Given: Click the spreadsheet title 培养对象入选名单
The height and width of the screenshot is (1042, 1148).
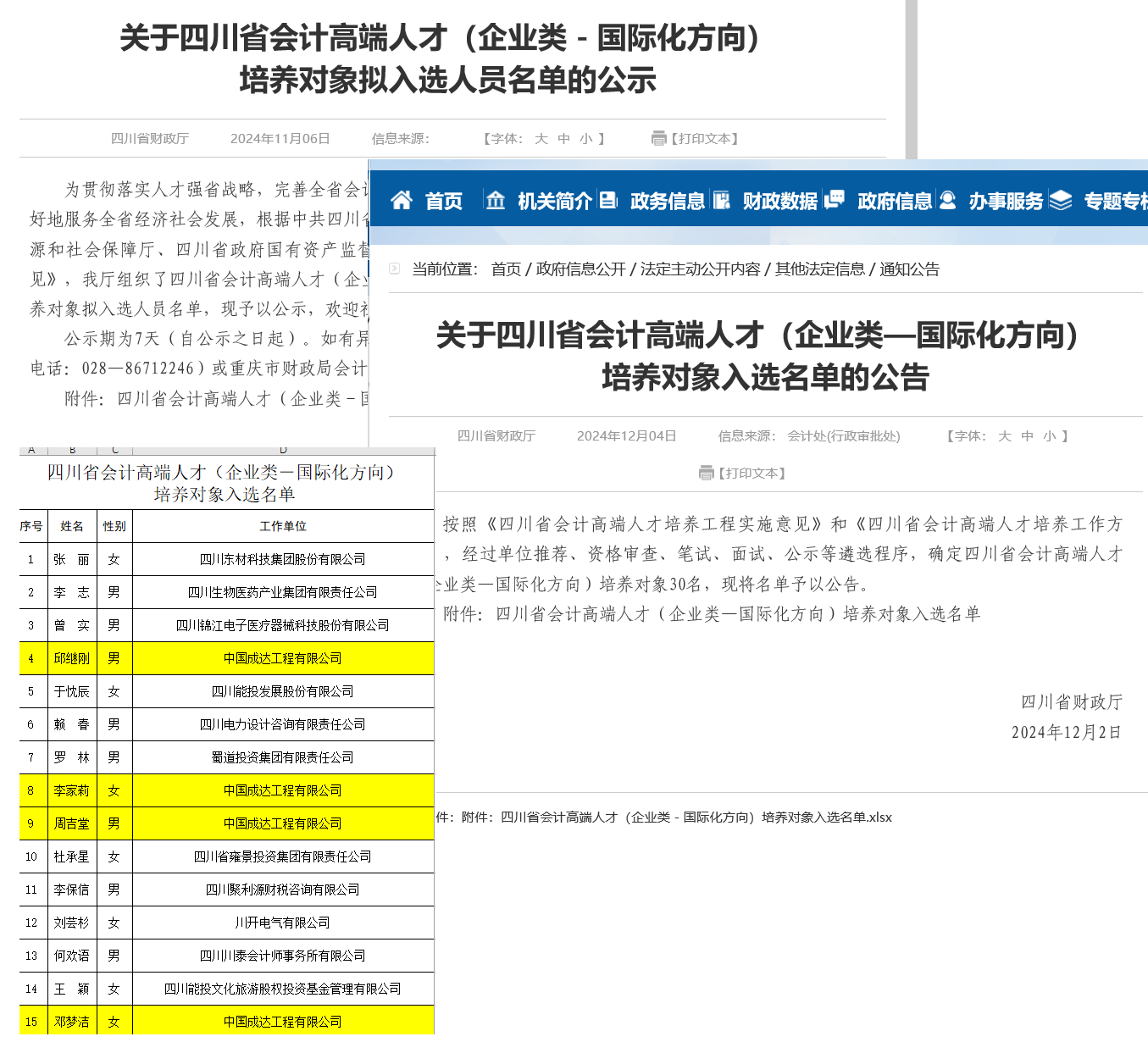Looking at the screenshot, I should [225, 495].
